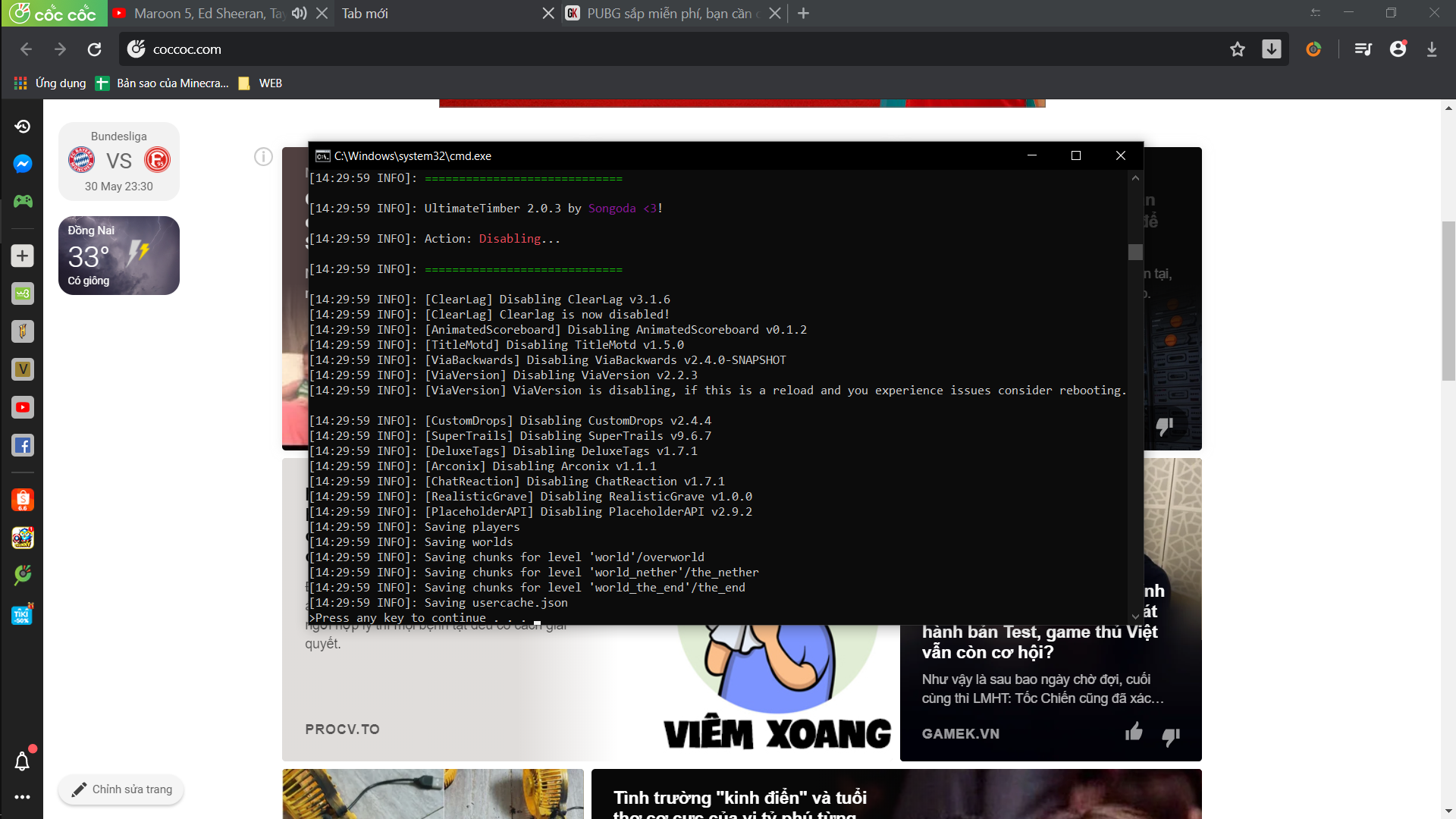Add a new sidebar shortcut with plus
The image size is (1456, 819).
coord(23,256)
